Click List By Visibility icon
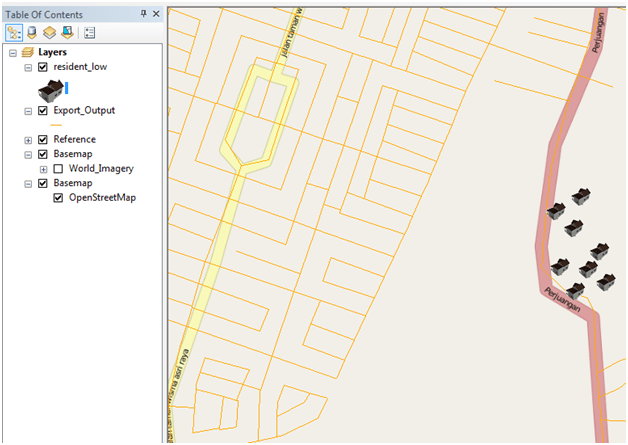Image resolution: width=628 pixels, height=445 pixels. (x=48, y=32)
